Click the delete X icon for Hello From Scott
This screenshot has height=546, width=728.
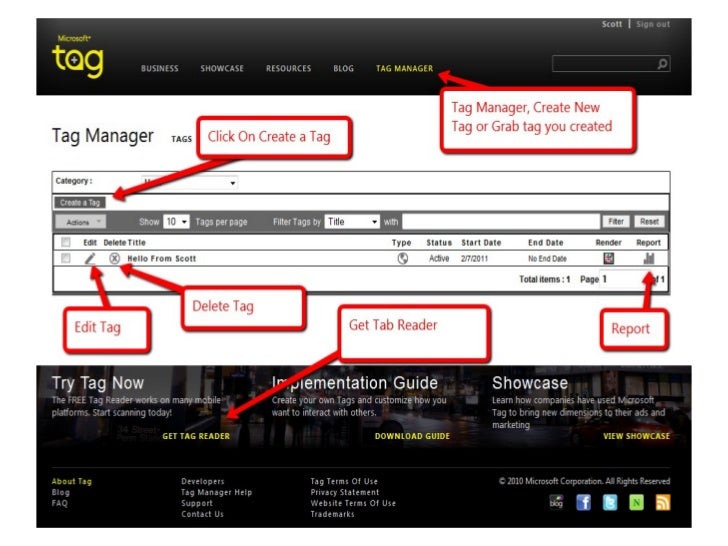tap(115, 258)
